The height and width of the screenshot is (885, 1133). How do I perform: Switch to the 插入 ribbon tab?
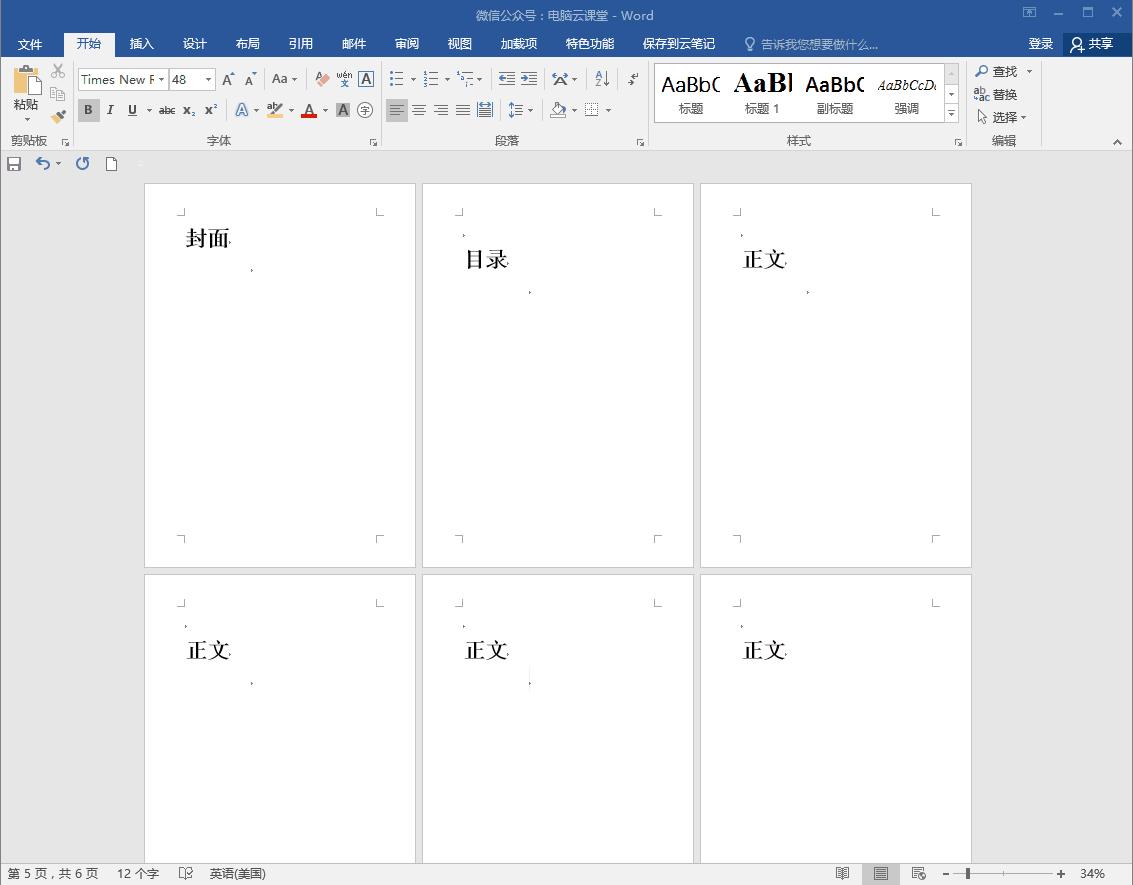[x=141, y=43]
